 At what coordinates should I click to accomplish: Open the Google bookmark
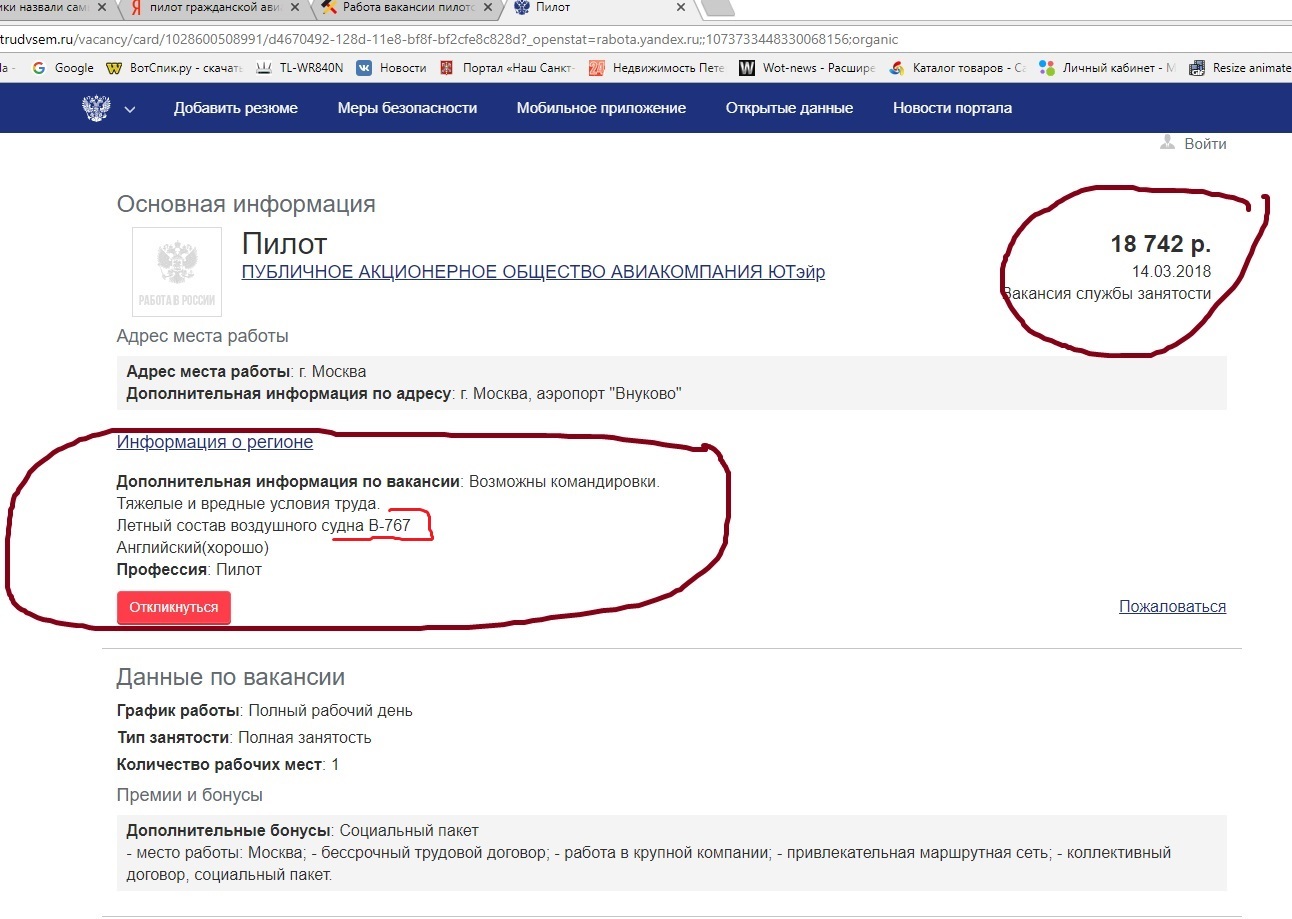point(63,68)
